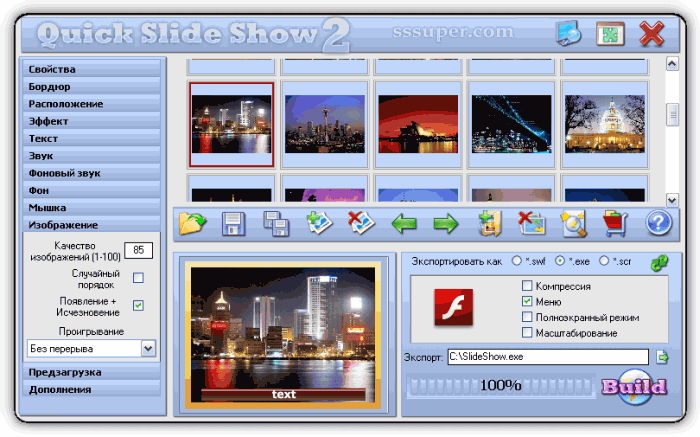Uncheck Появление + Исчезновение checkbox

pos(138,306)
